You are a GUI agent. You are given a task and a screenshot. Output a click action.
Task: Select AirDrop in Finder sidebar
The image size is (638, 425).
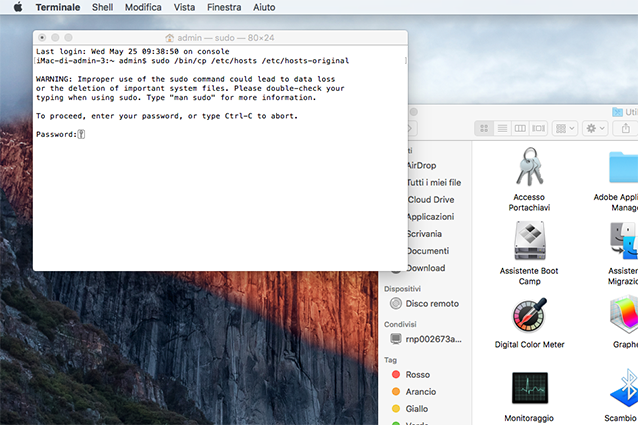coord(421,166)
